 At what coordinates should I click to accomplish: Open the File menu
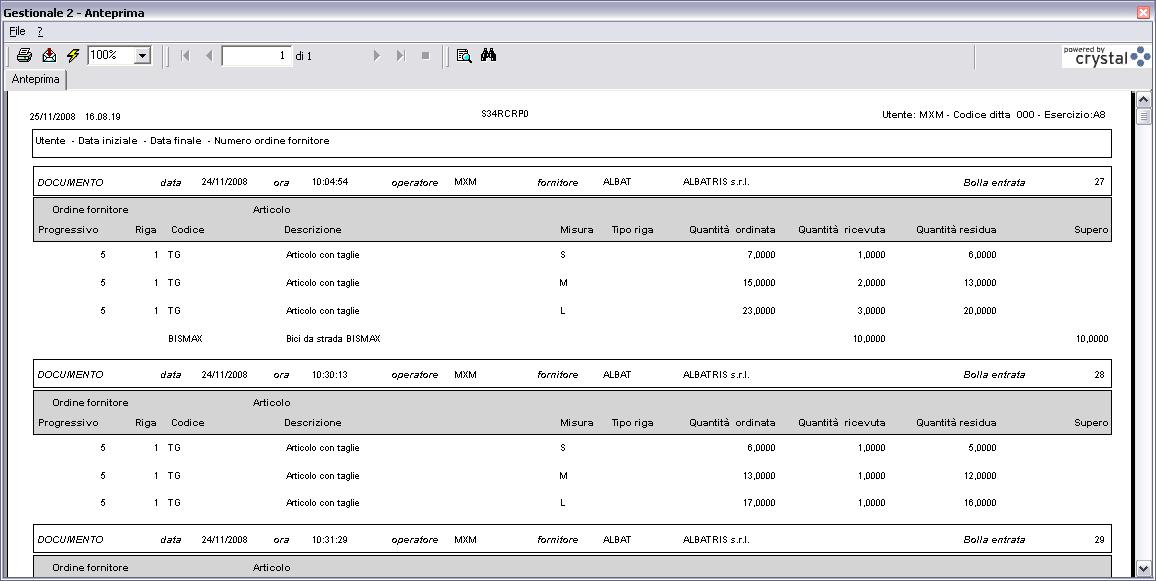coord(17,31)
